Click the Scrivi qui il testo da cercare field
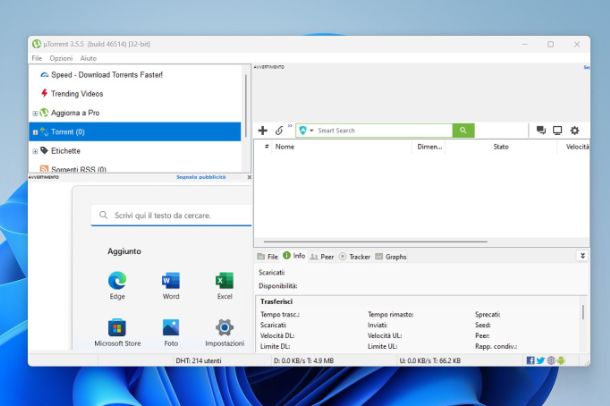 (x=172, y=215)
